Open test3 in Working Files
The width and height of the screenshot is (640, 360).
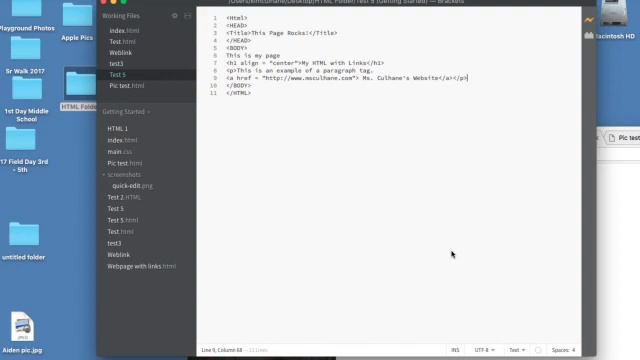[x=116, y=64]
